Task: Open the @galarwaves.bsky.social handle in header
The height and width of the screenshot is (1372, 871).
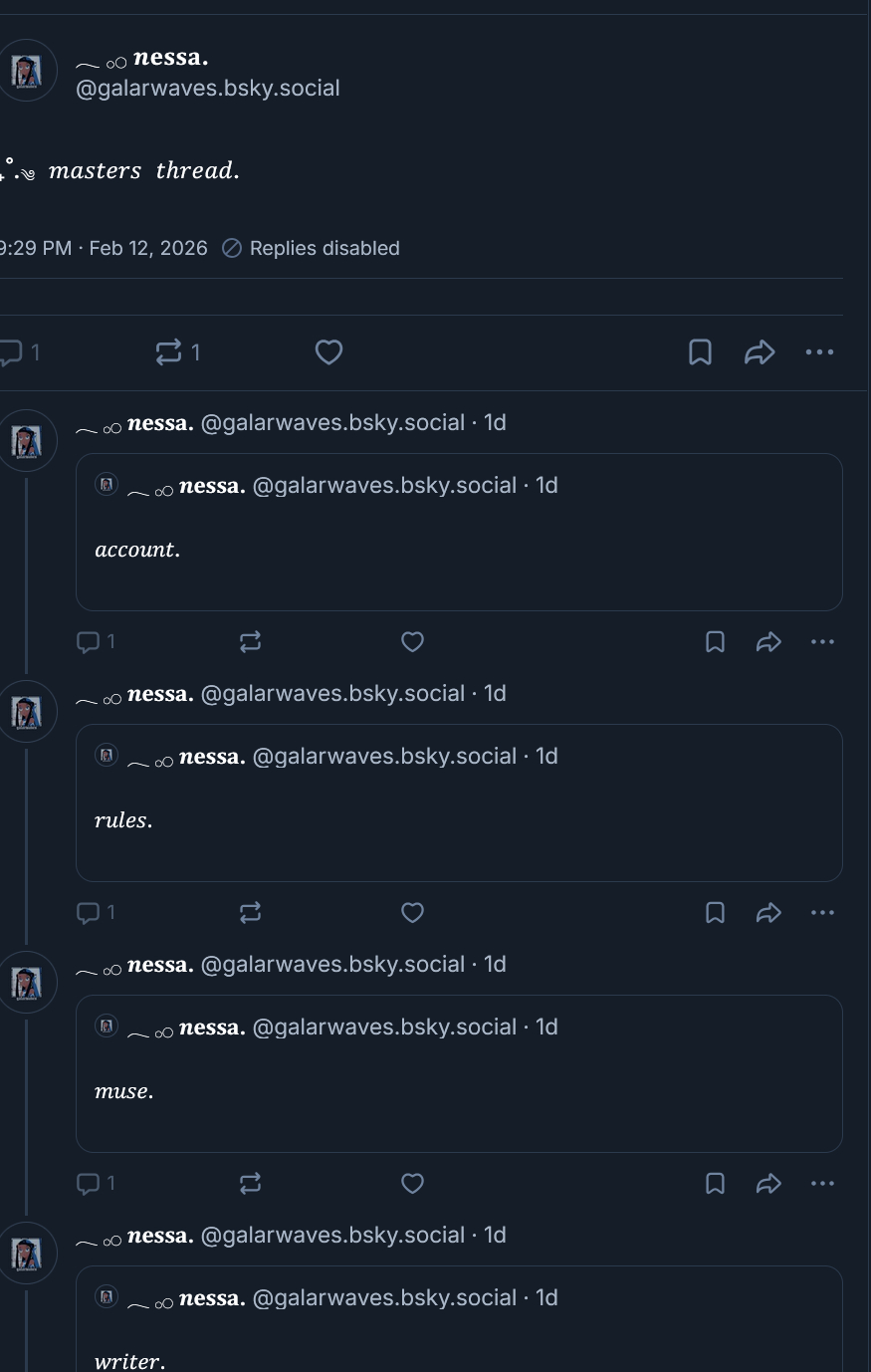Action: pos(208,89)
